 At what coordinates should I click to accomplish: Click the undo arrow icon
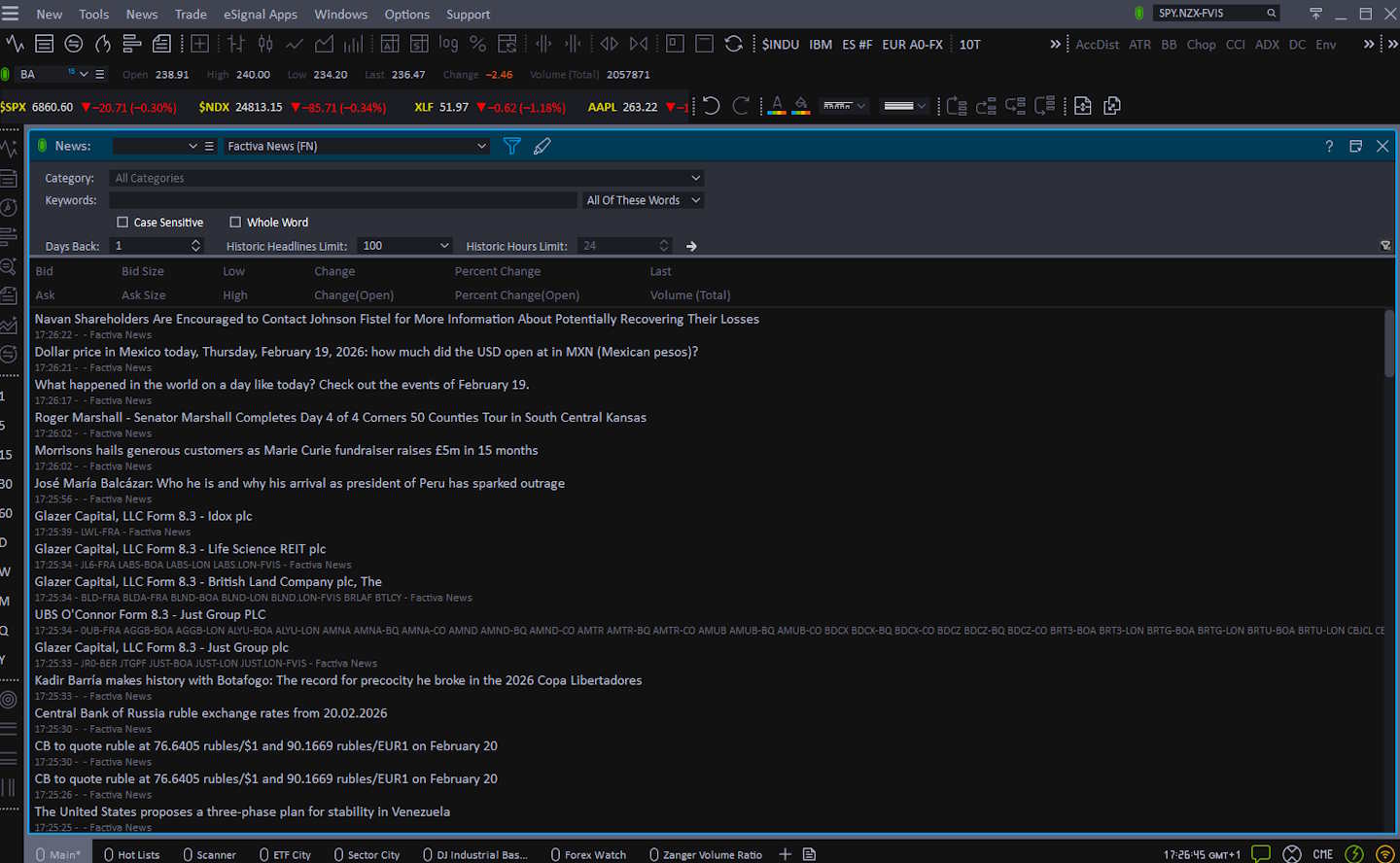pos(712,106)
